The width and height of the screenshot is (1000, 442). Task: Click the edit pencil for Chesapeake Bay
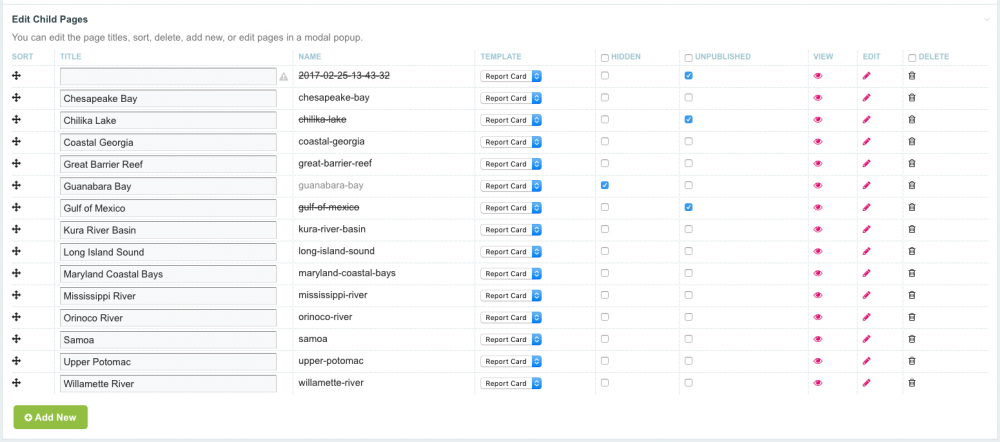tap(866, 98)
